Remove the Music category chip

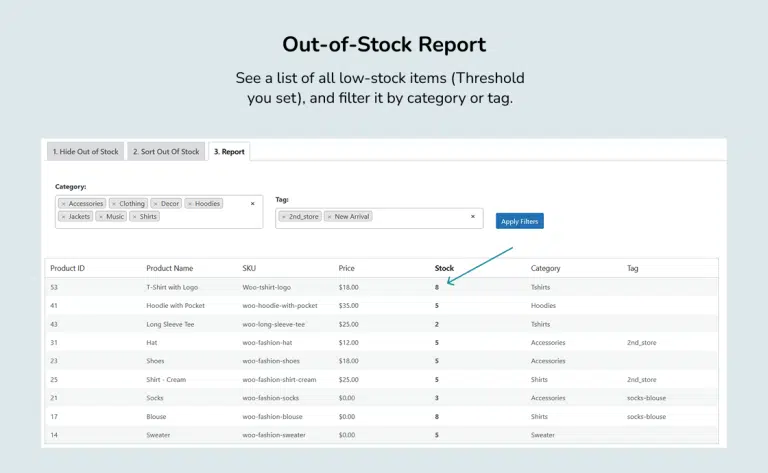click(x=101, y=216)
